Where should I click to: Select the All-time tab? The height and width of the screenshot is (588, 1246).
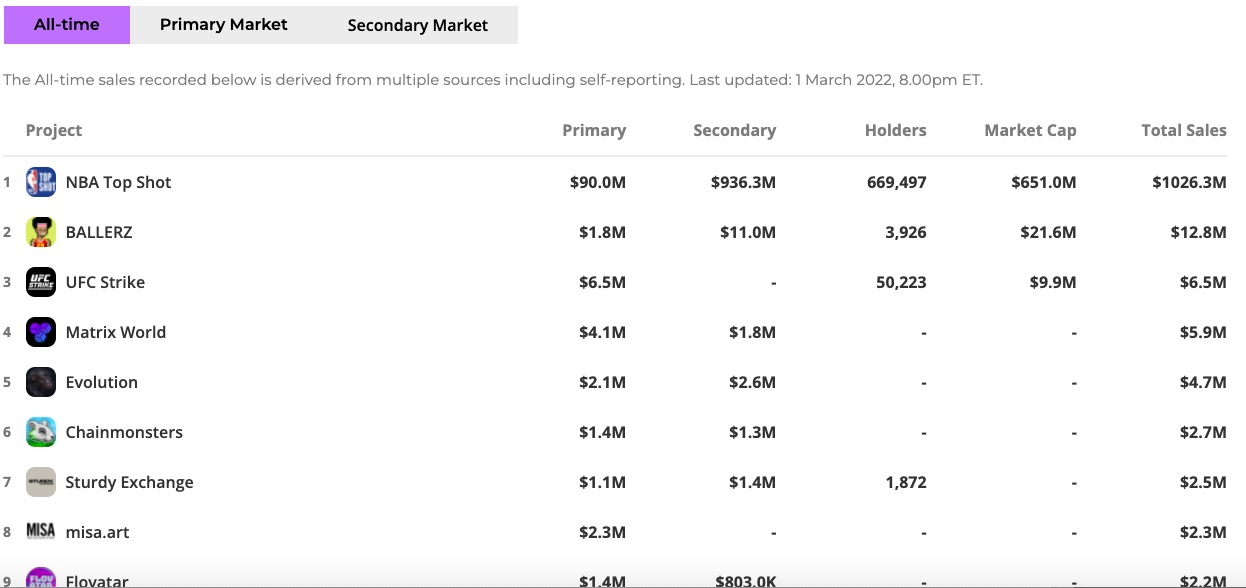[x=67, y=25]
